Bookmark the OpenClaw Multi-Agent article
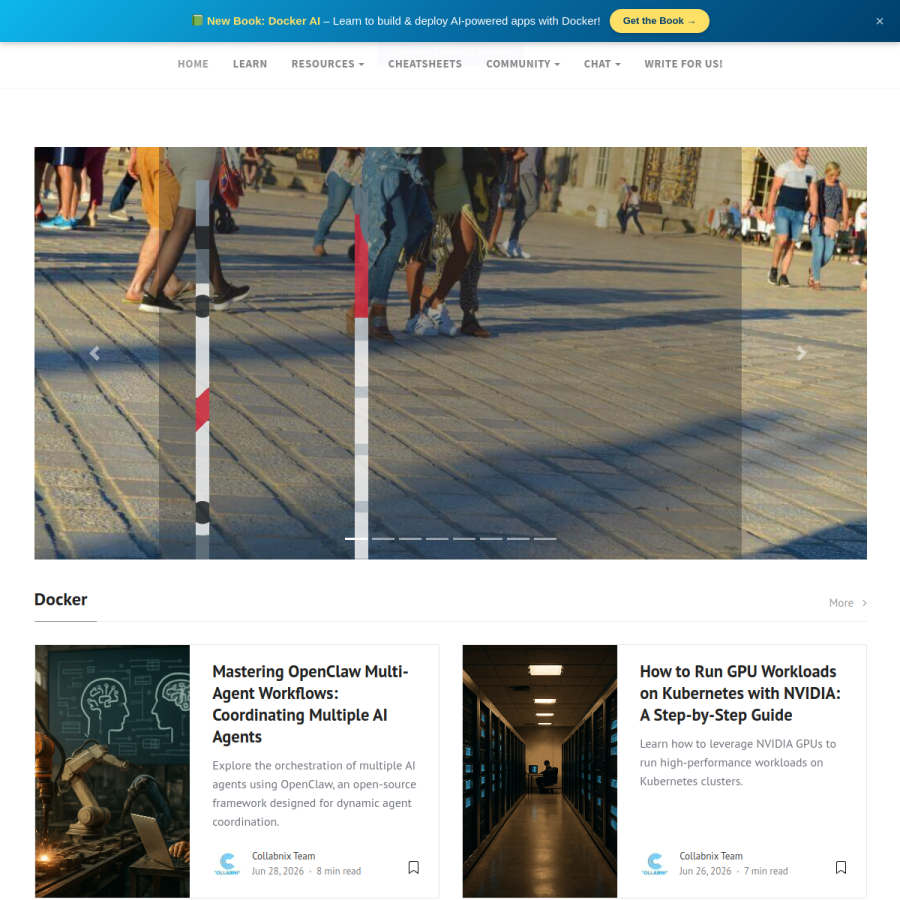The height and width of the screenshot is (900, 900). coord(413,867)
